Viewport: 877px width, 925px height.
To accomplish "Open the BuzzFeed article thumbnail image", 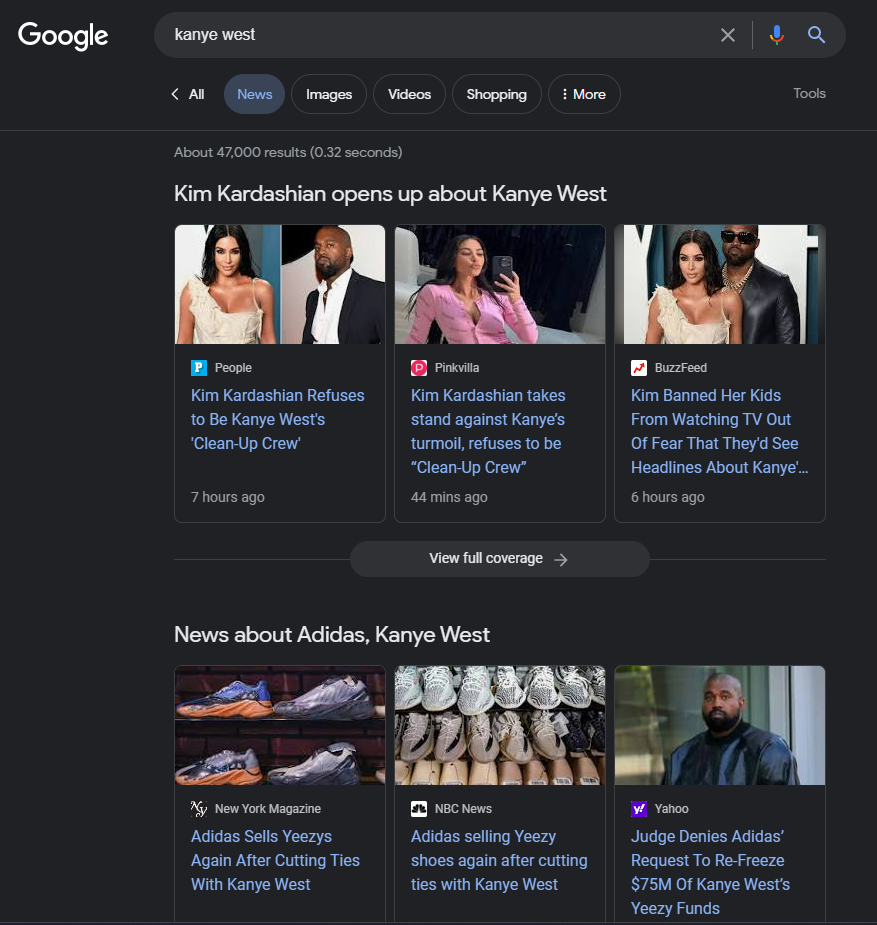I will 720,284.
